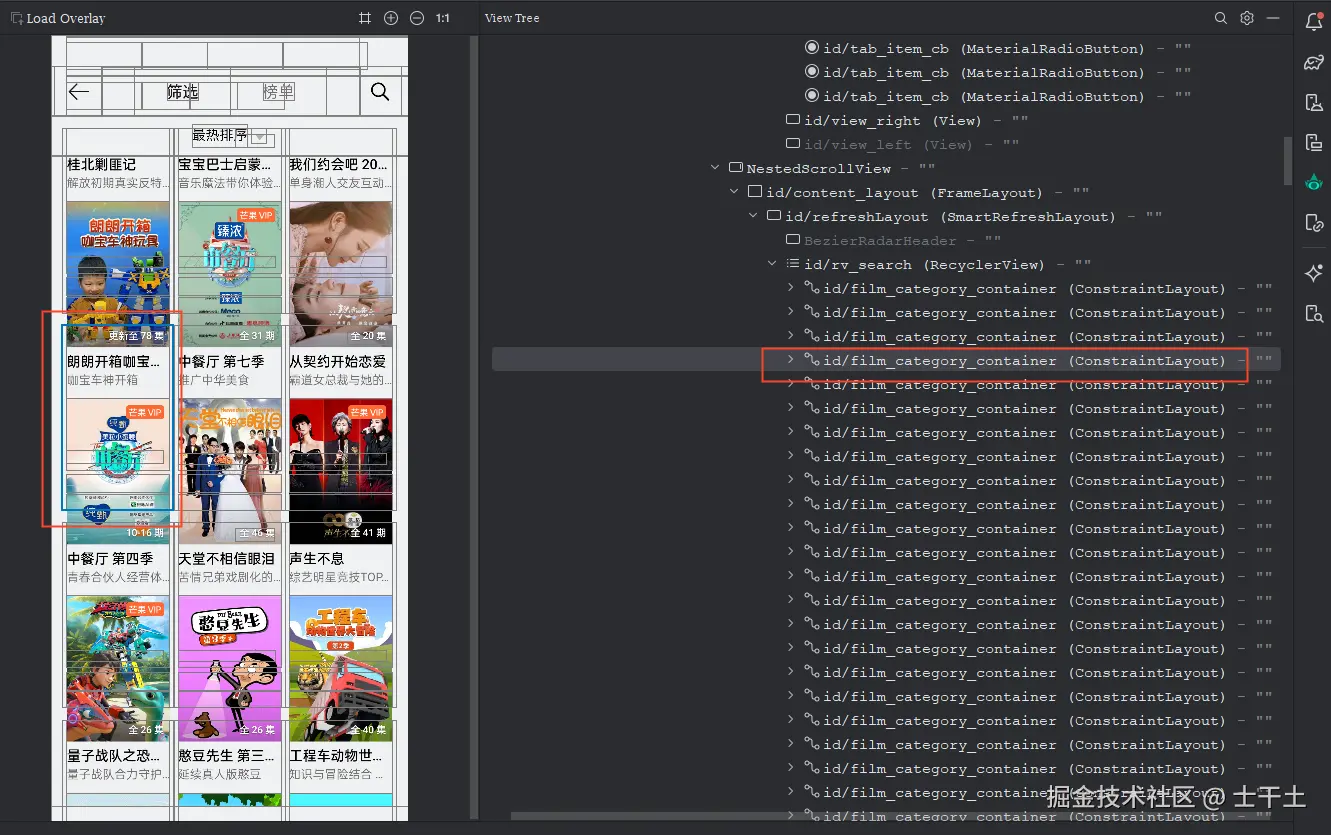This screenshot has height=835, width=1331.
Task: Click the 憨豆先生 第三… title text
Action: click(x=226, y=755)
